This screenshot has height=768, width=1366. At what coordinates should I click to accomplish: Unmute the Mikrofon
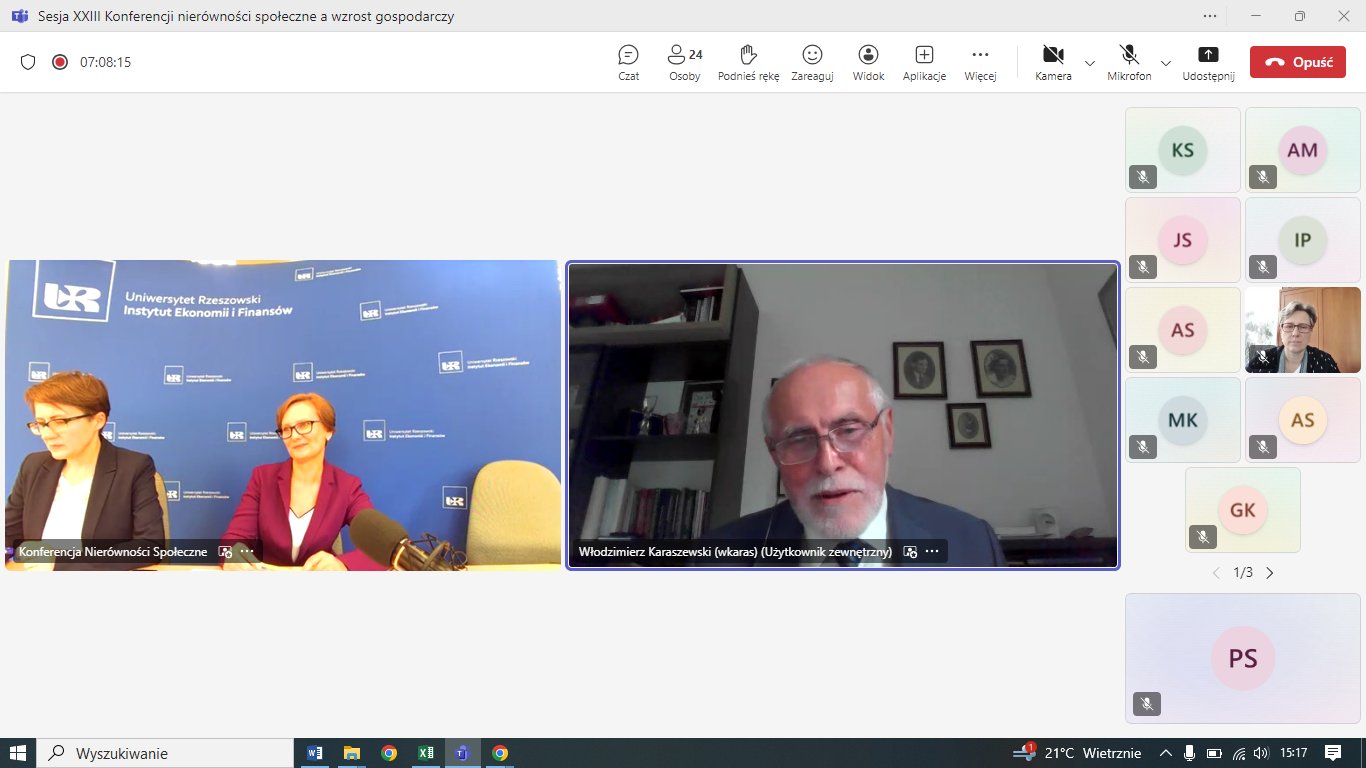pos(1129,62)
